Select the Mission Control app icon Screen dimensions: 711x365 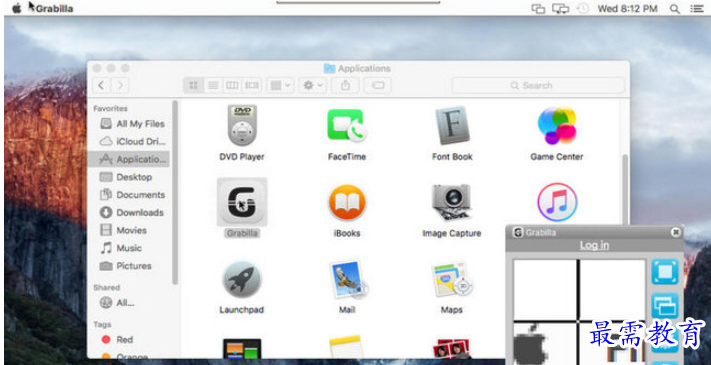click(x=242, y=348)
